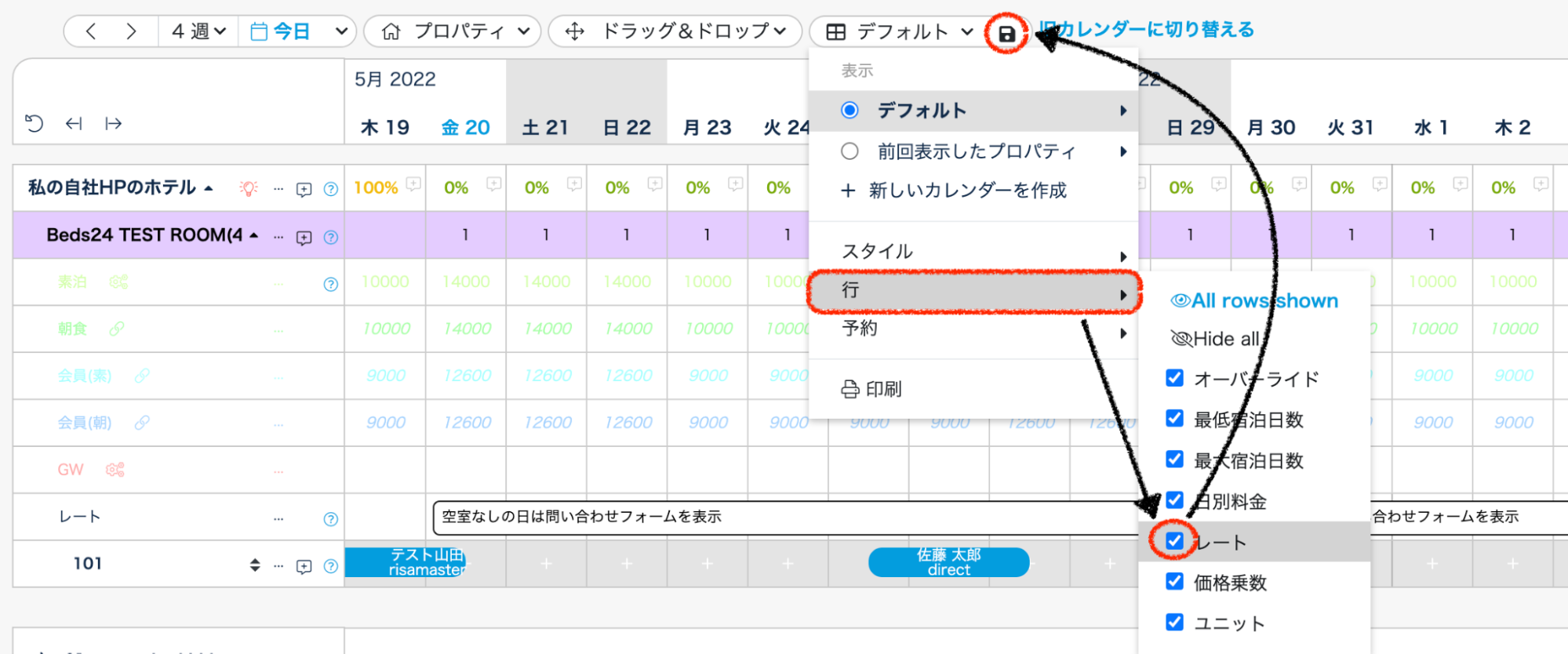Viewport: 1568px width, 654px height.
Task: Click the lightbulb icon beside 私の自社HPのホテル
Action: coord(249,188)
